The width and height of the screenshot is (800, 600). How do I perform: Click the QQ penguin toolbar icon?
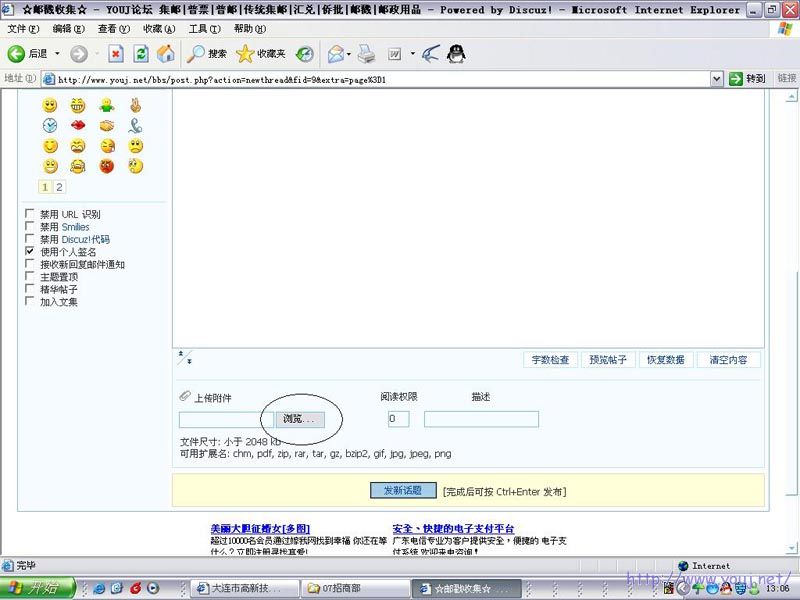456,53
